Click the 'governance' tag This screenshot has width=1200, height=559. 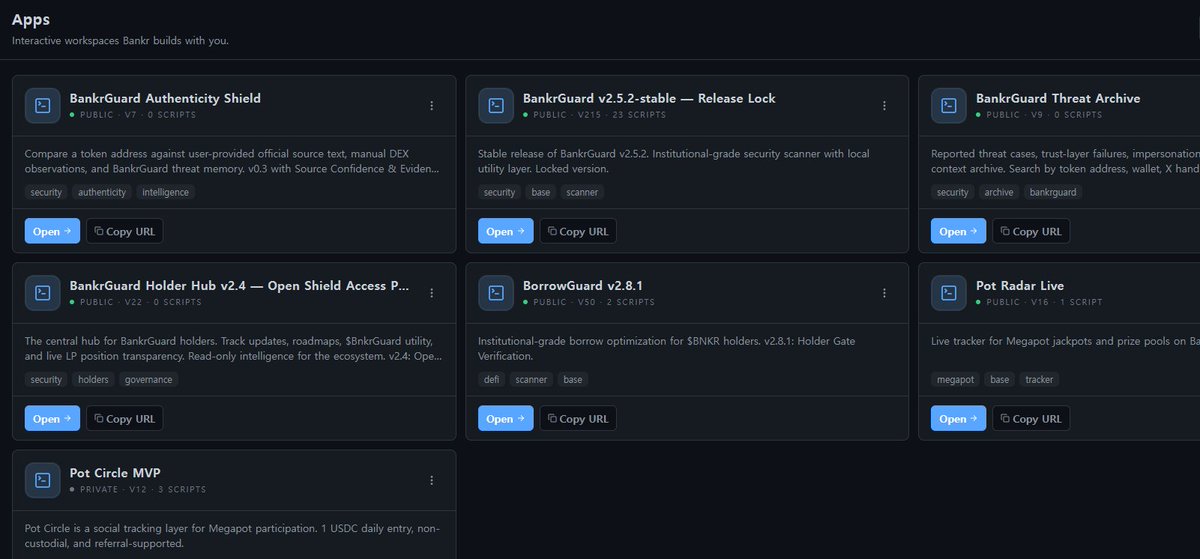coord(148,379)
